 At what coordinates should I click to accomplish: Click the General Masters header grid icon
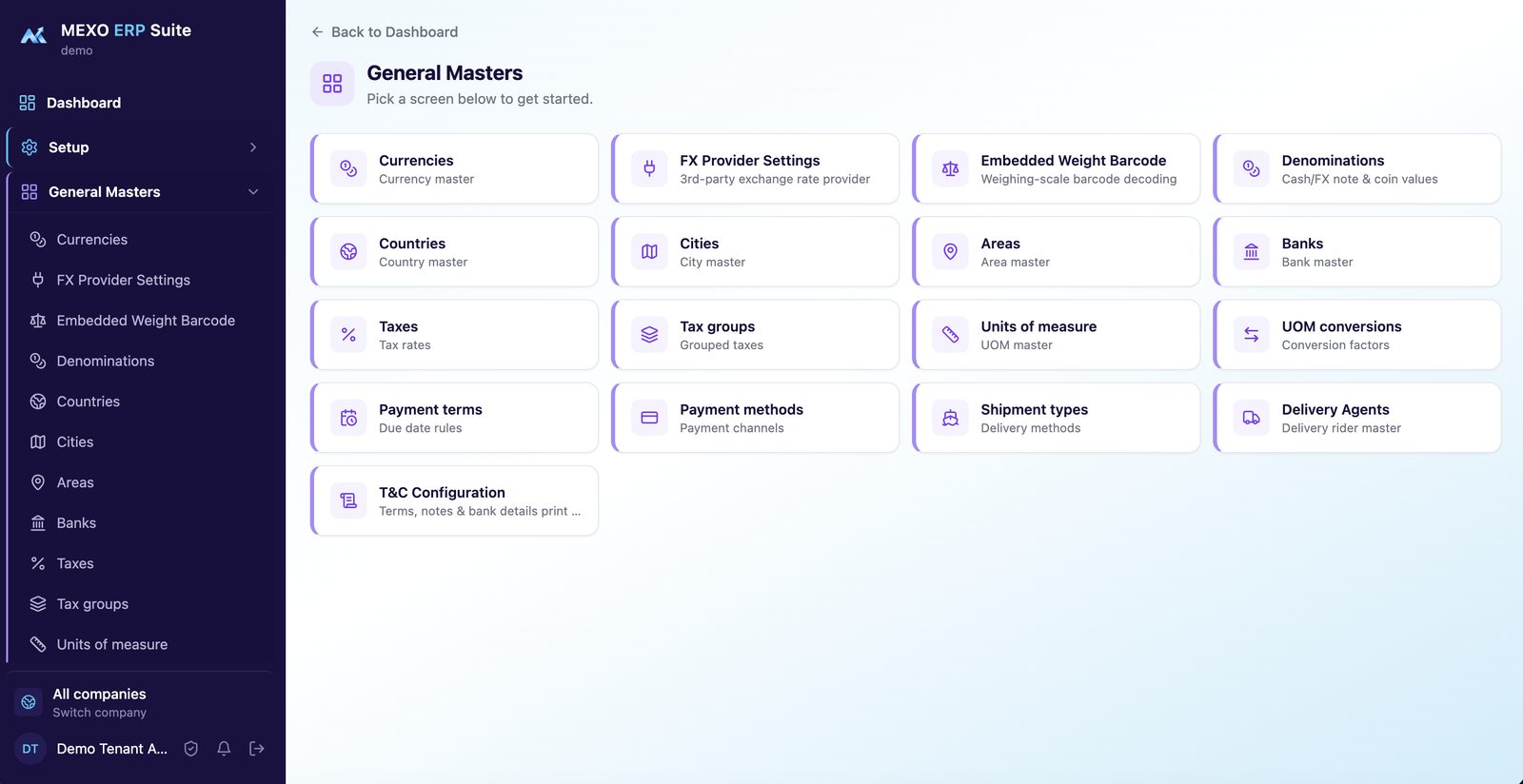[x=332, y=84]
